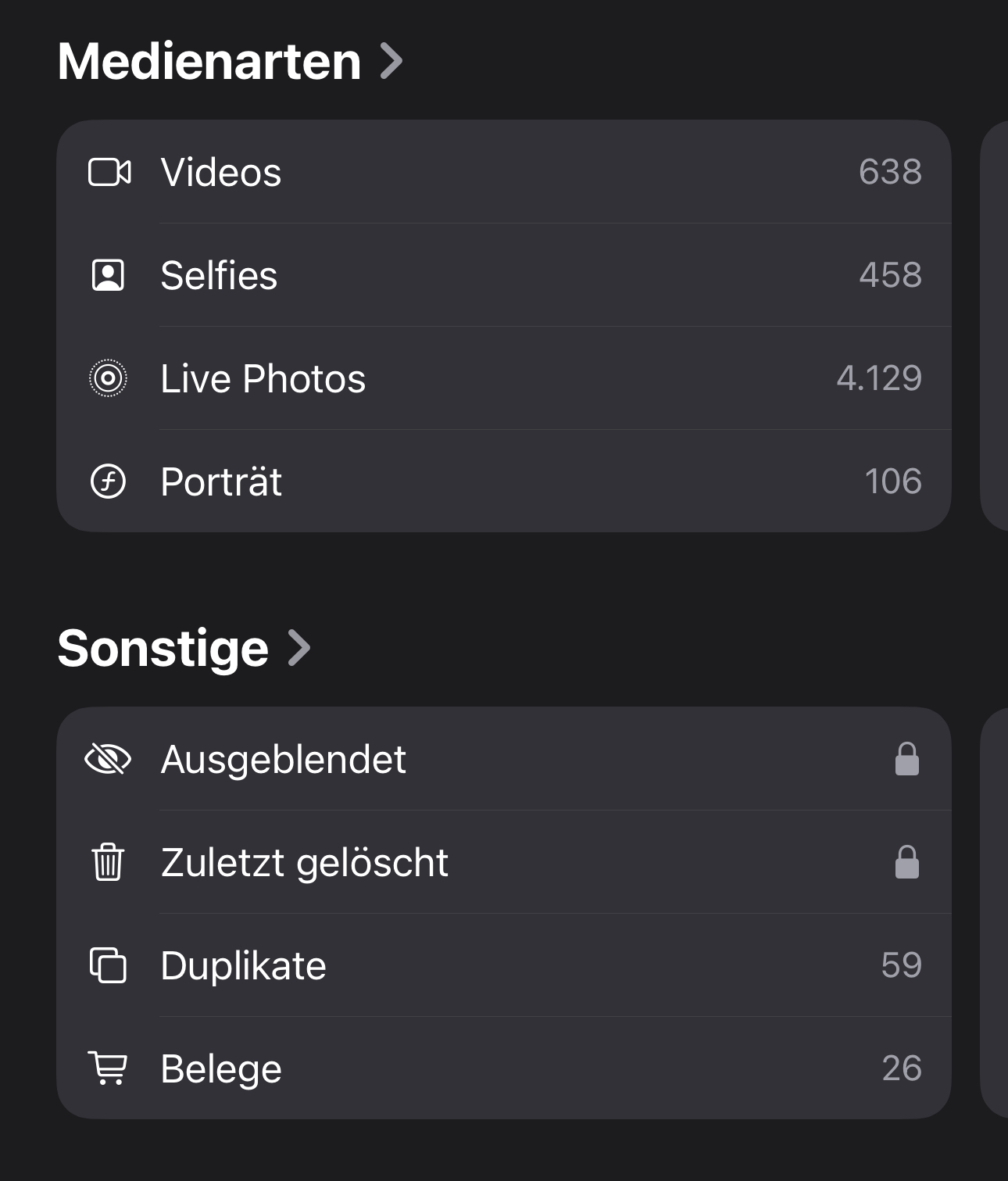The width and height of the screenshot is (1008, 1181).
Task: Open the Zuletzt gelöscht album
Action: [305, 862]
